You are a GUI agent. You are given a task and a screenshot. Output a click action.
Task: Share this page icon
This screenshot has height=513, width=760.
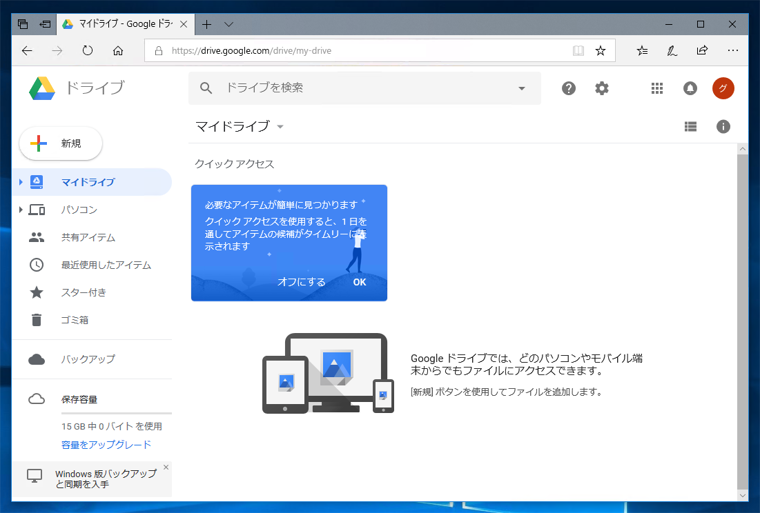[702, 50]
